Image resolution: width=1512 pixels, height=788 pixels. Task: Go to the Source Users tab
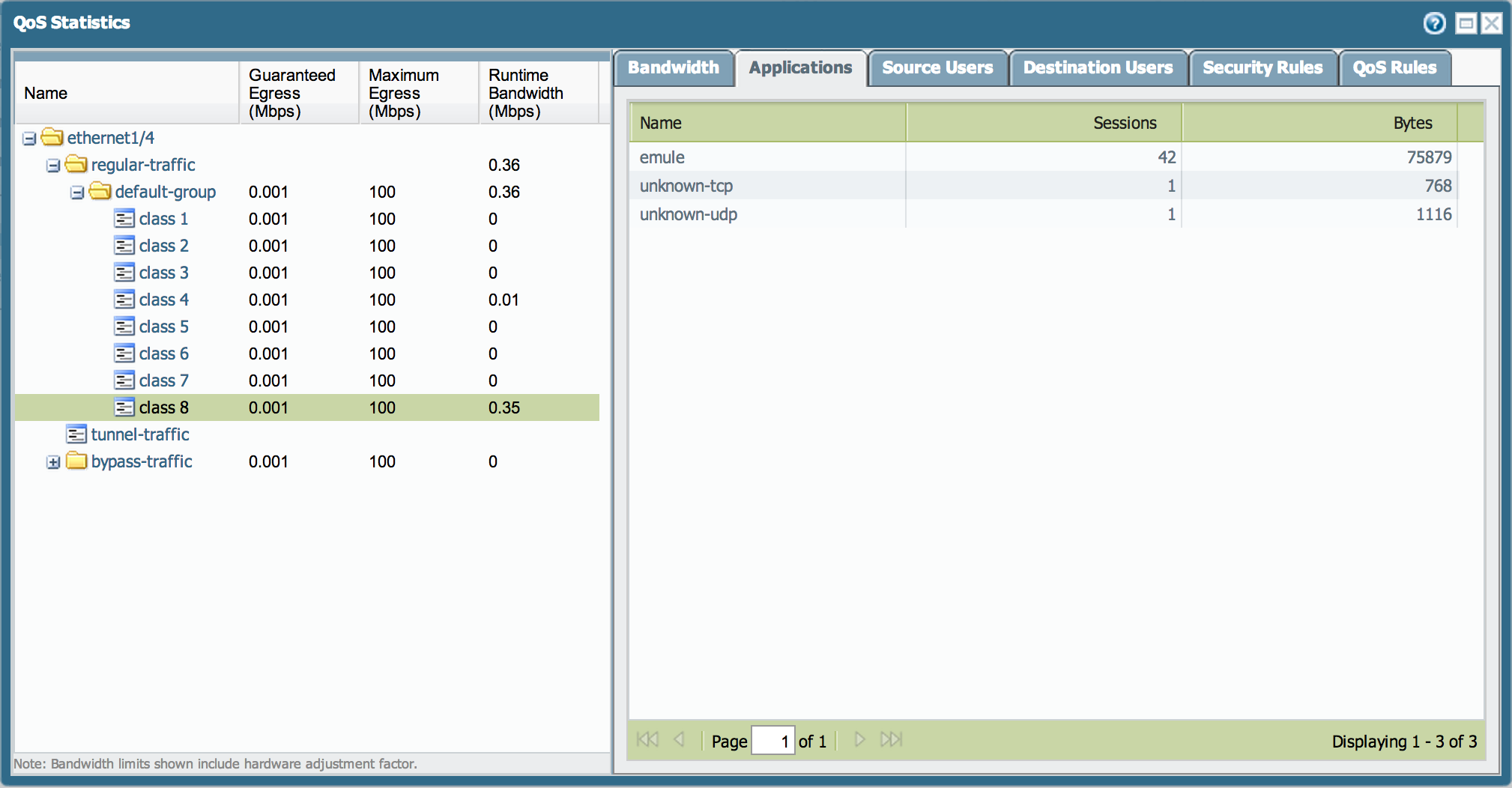tap(938, 67)
